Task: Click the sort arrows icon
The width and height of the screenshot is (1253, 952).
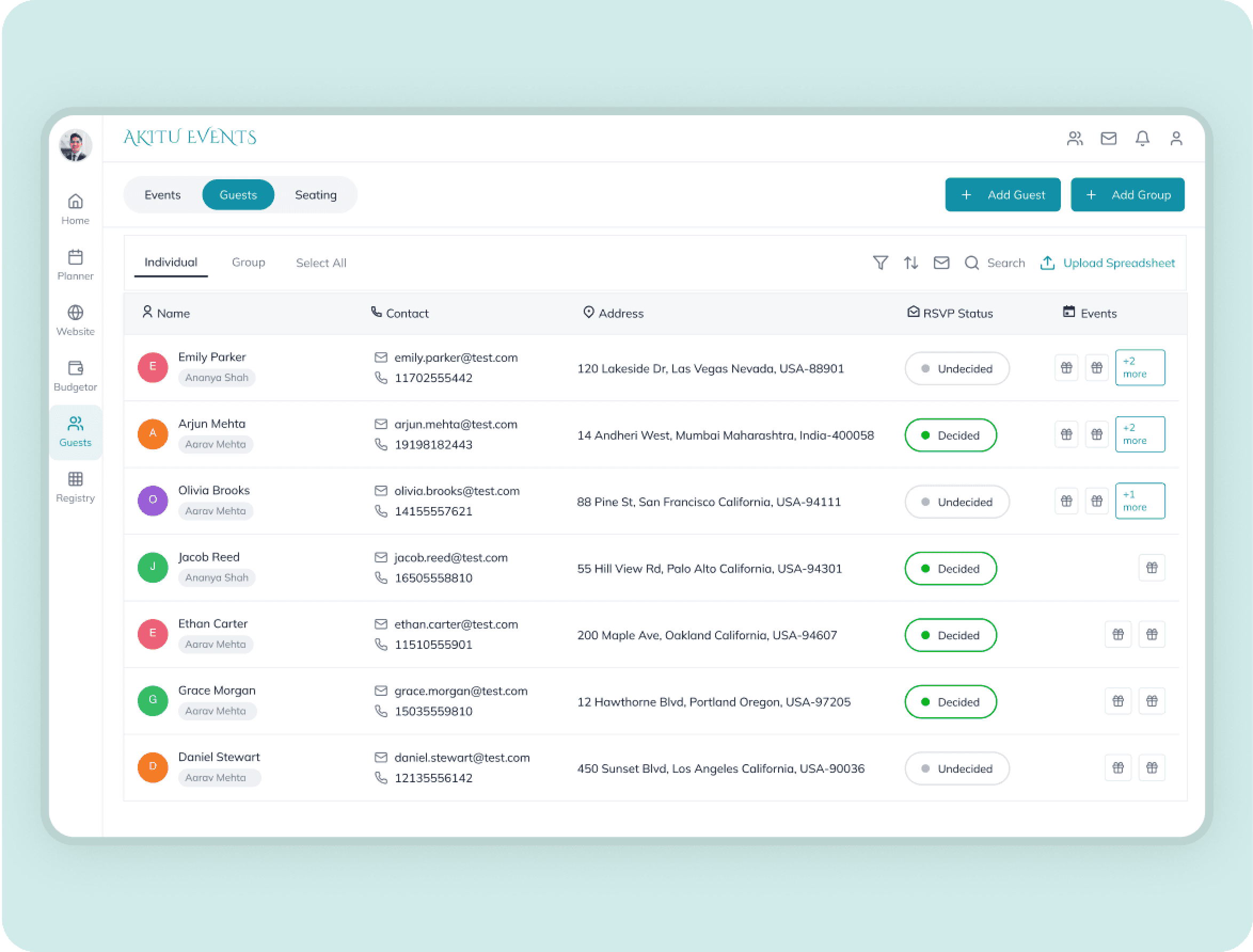Action: point(911,263)
